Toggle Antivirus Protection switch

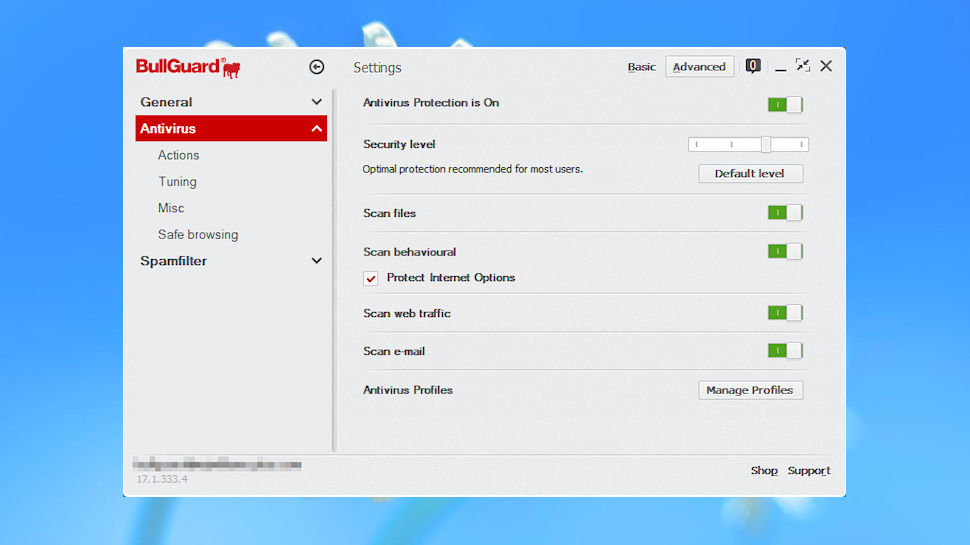[785, 105]
